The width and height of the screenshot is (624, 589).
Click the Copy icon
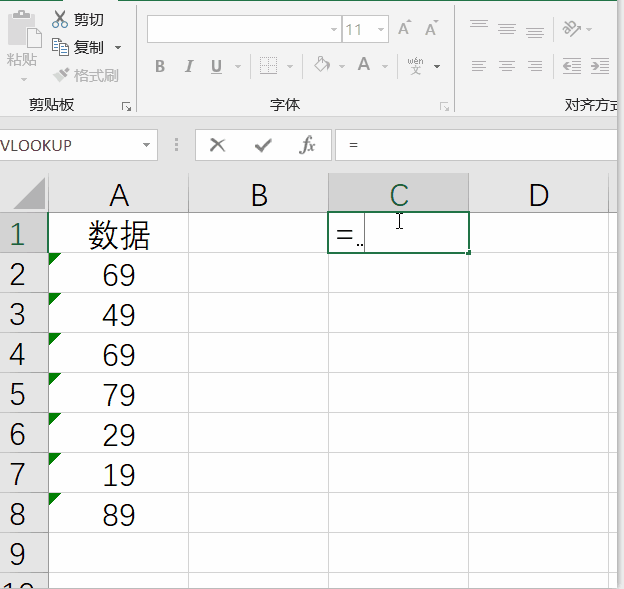(60, 47)
